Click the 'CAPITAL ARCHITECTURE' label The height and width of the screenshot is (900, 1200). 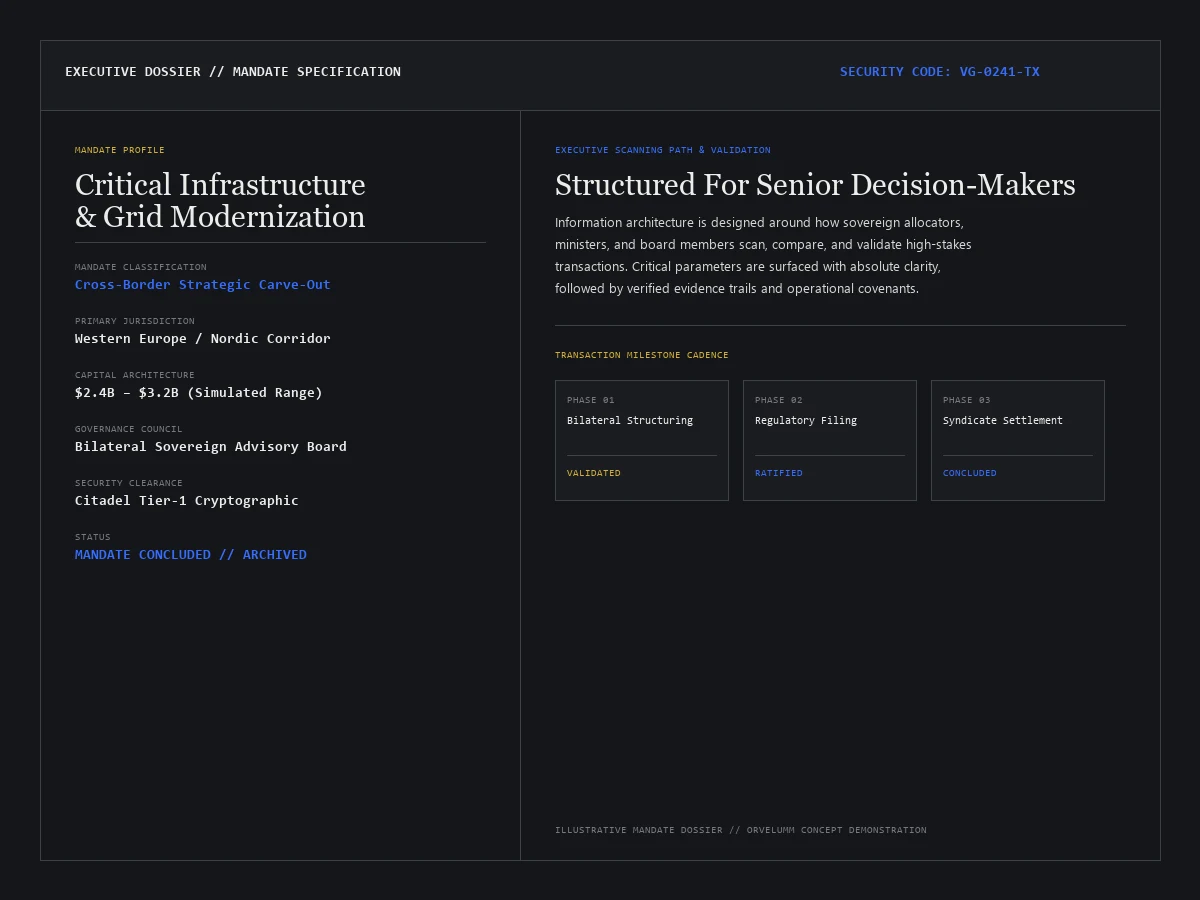(135, 375)
